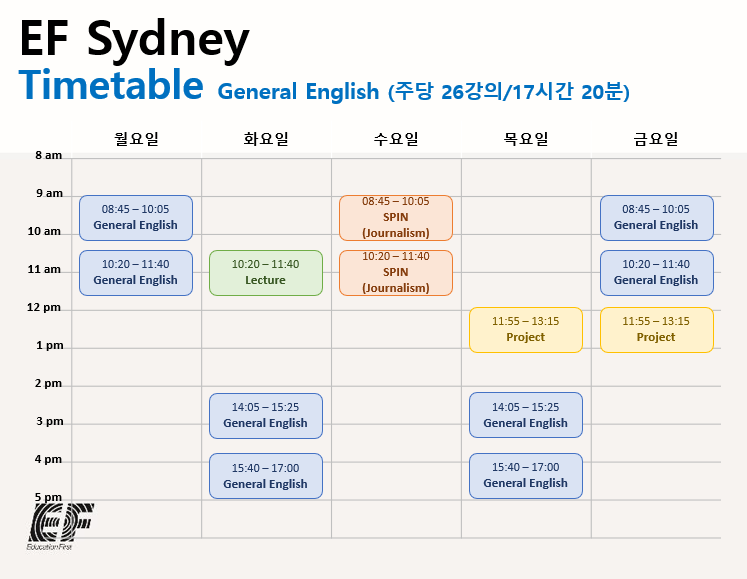Click the General English 주당 26강의 subtitle
The image size is (747, 579).
(424, 91)
